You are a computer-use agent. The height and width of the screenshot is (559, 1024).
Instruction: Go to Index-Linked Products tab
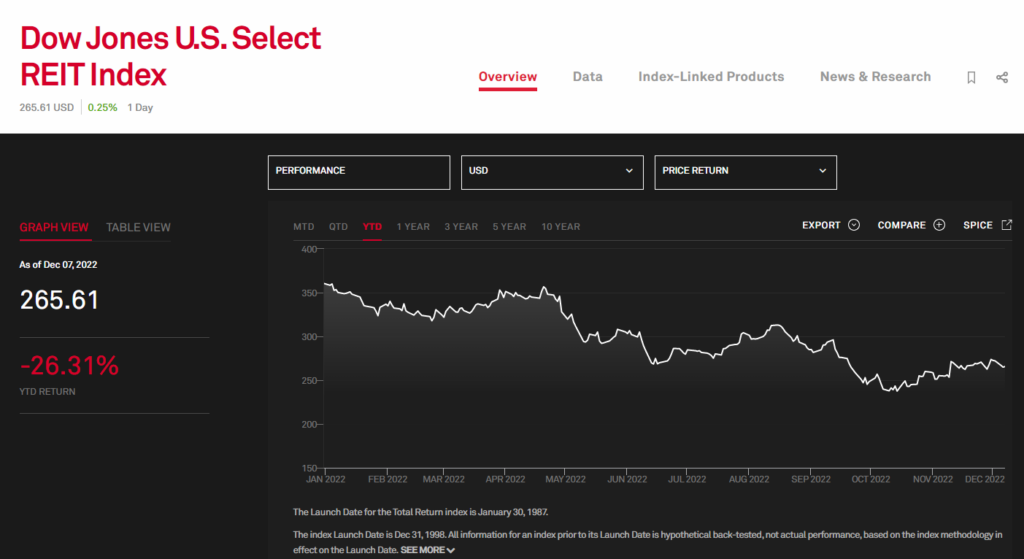(711, 77)
